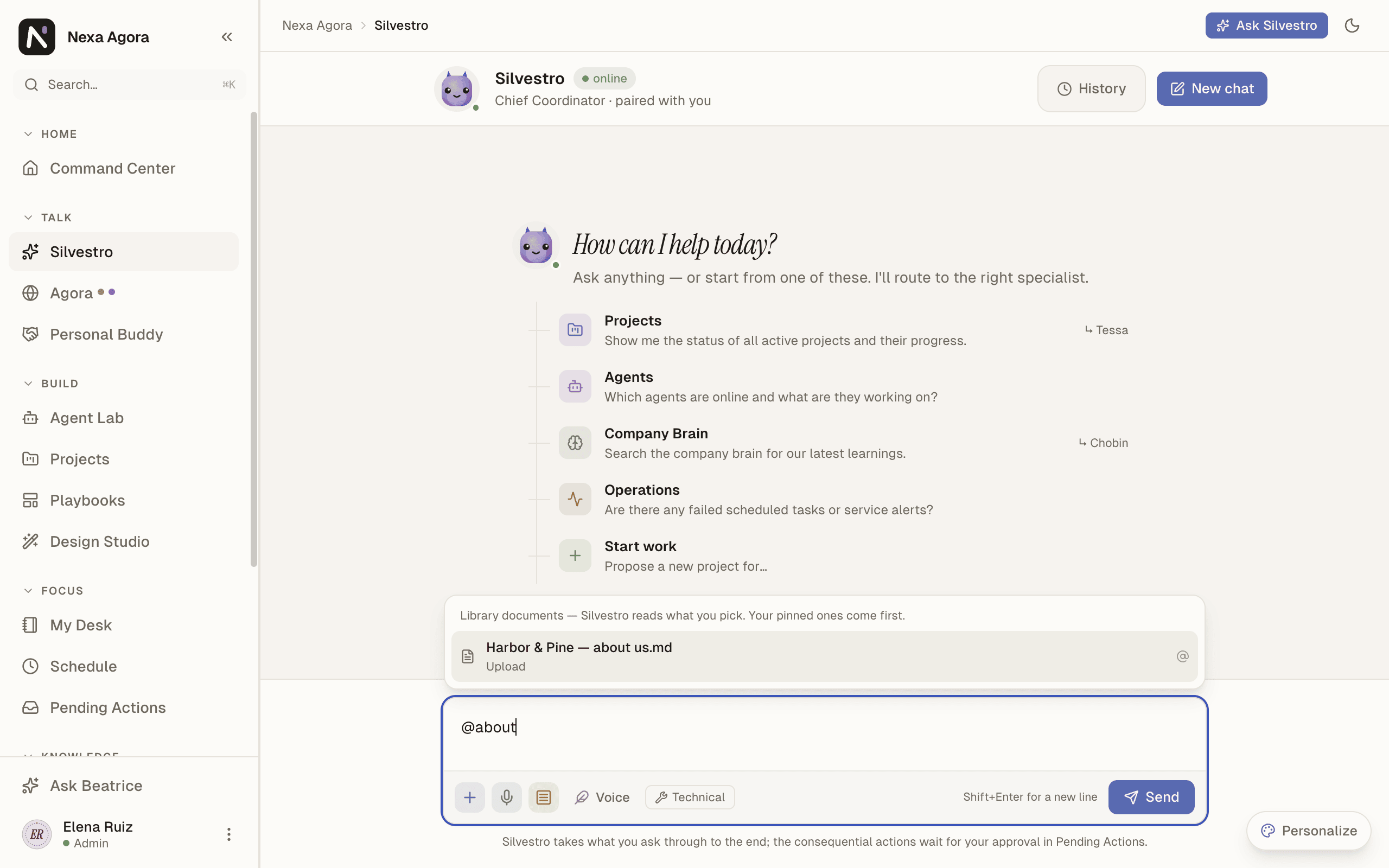Select the Operations activity icon

[575, 499]
